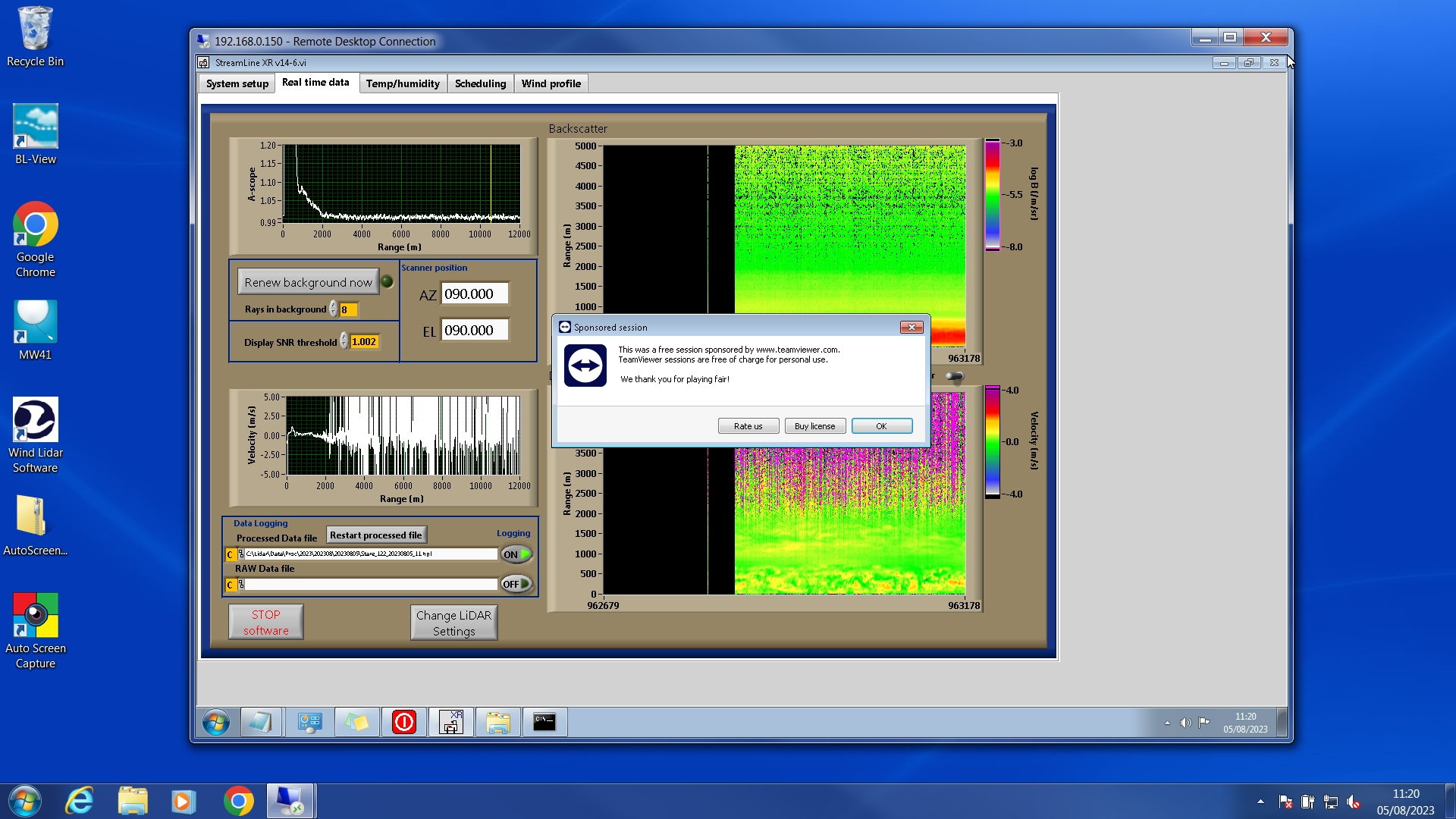Click Display SNR threshold stepper arrows
Screen dimensions: 1456x819
click(x=344, y=342)
